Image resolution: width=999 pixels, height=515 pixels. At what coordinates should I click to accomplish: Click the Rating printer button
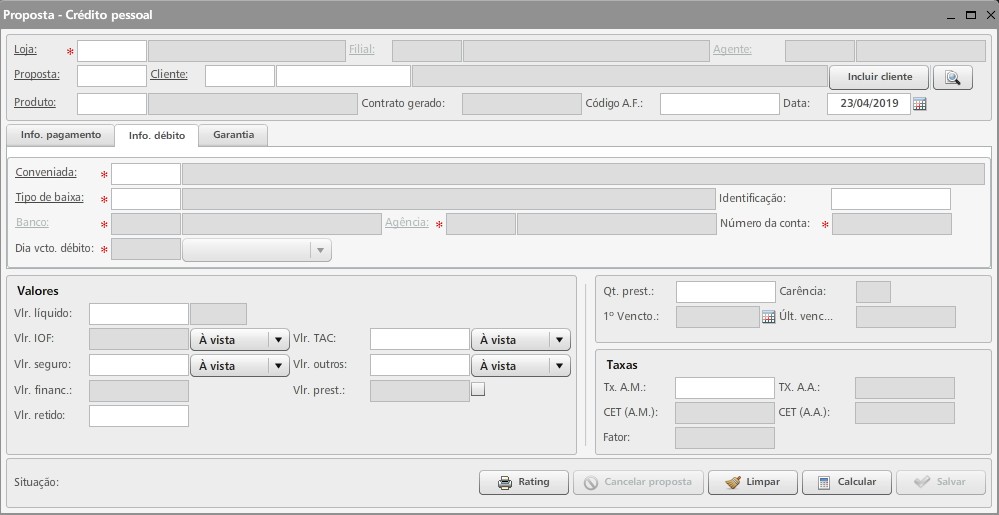click(524, 482)
